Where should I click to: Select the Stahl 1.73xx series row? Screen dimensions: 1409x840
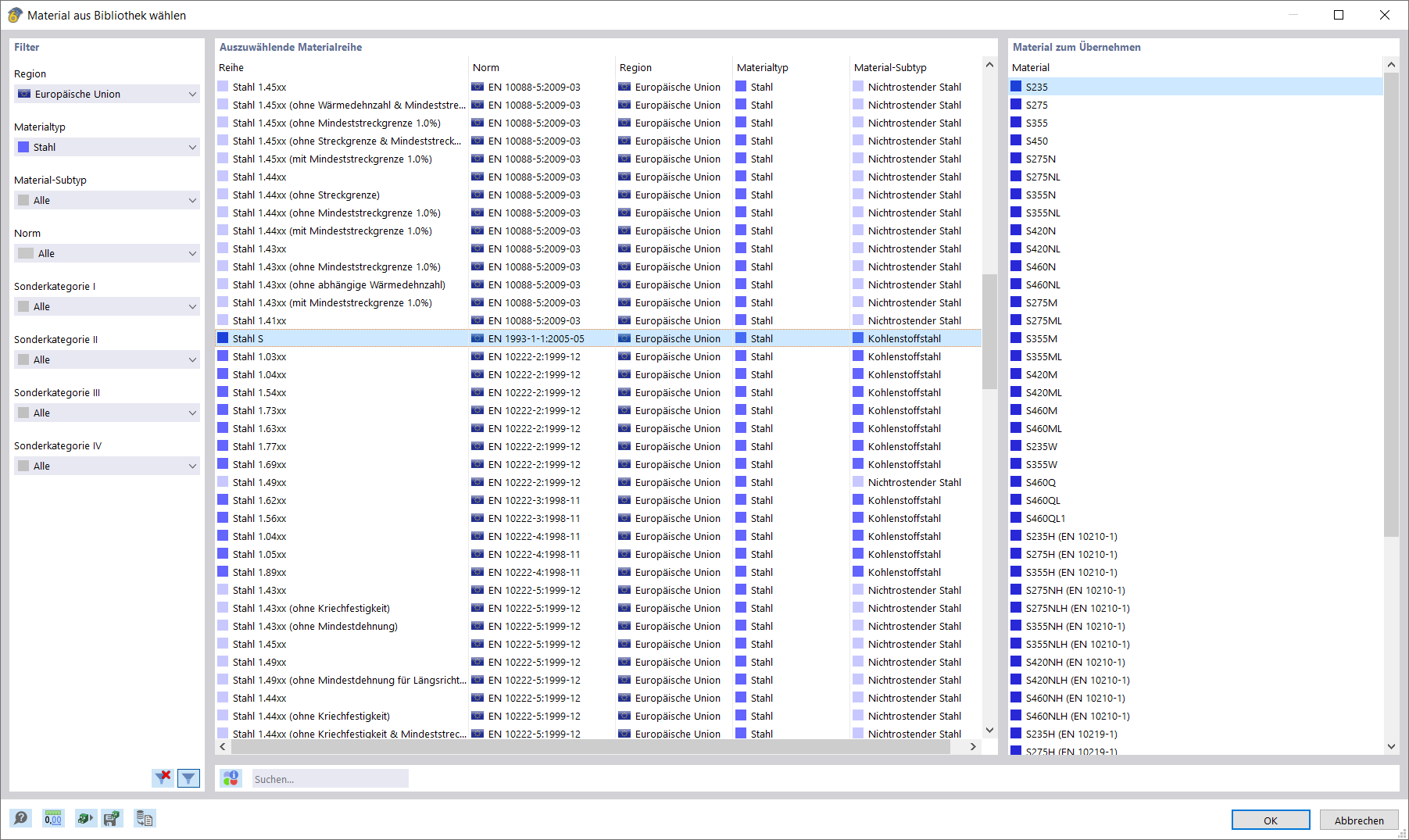(x=598, y=410)
